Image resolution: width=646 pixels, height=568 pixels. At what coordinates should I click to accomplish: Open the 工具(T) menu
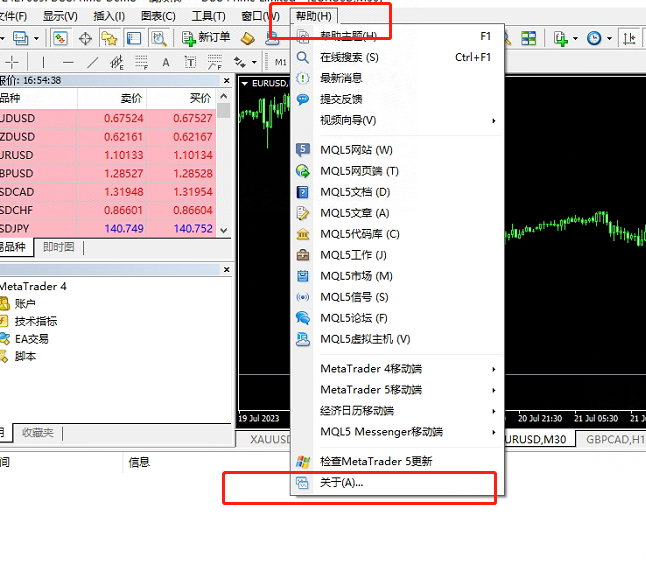click(208, 16)
